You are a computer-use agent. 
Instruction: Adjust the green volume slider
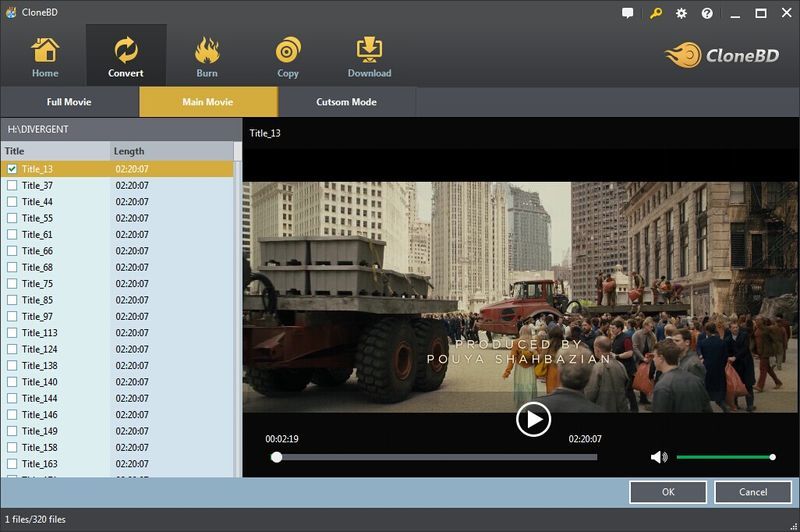(x=725, y=457)
